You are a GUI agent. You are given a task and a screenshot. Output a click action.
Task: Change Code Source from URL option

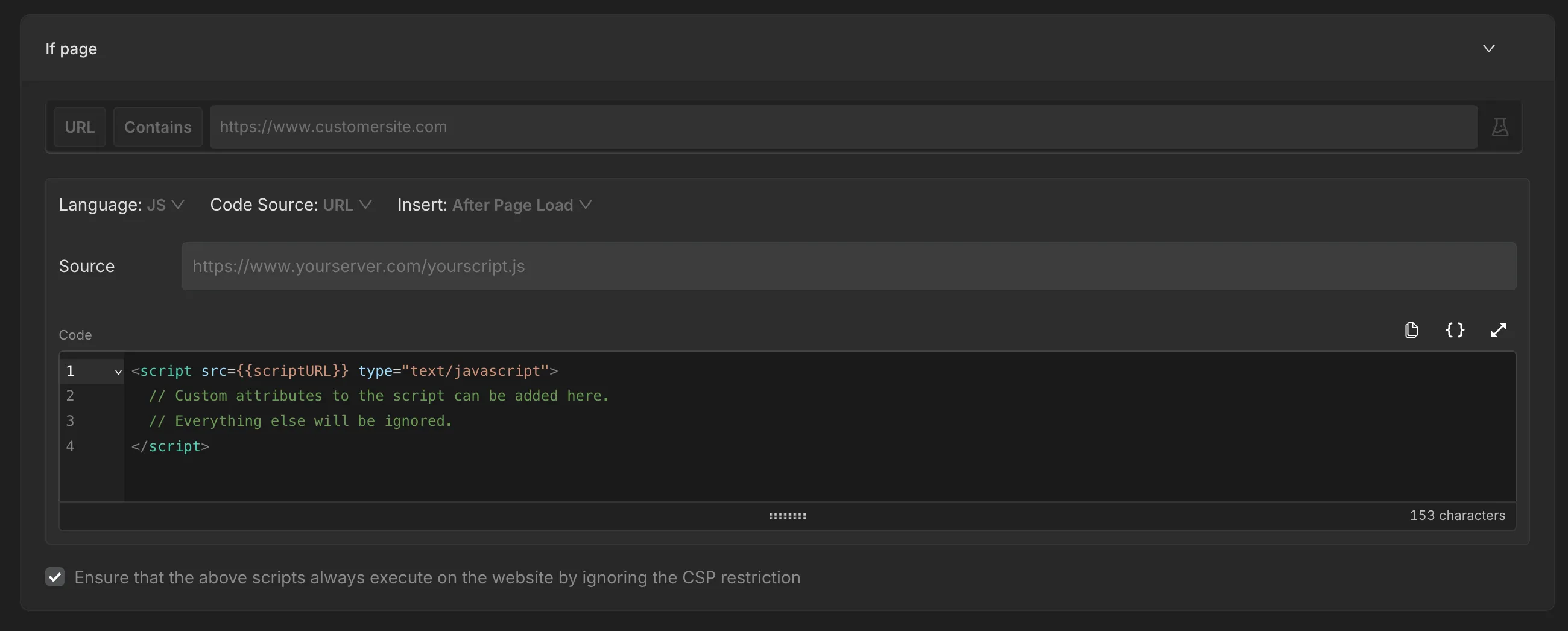(346, 205)
